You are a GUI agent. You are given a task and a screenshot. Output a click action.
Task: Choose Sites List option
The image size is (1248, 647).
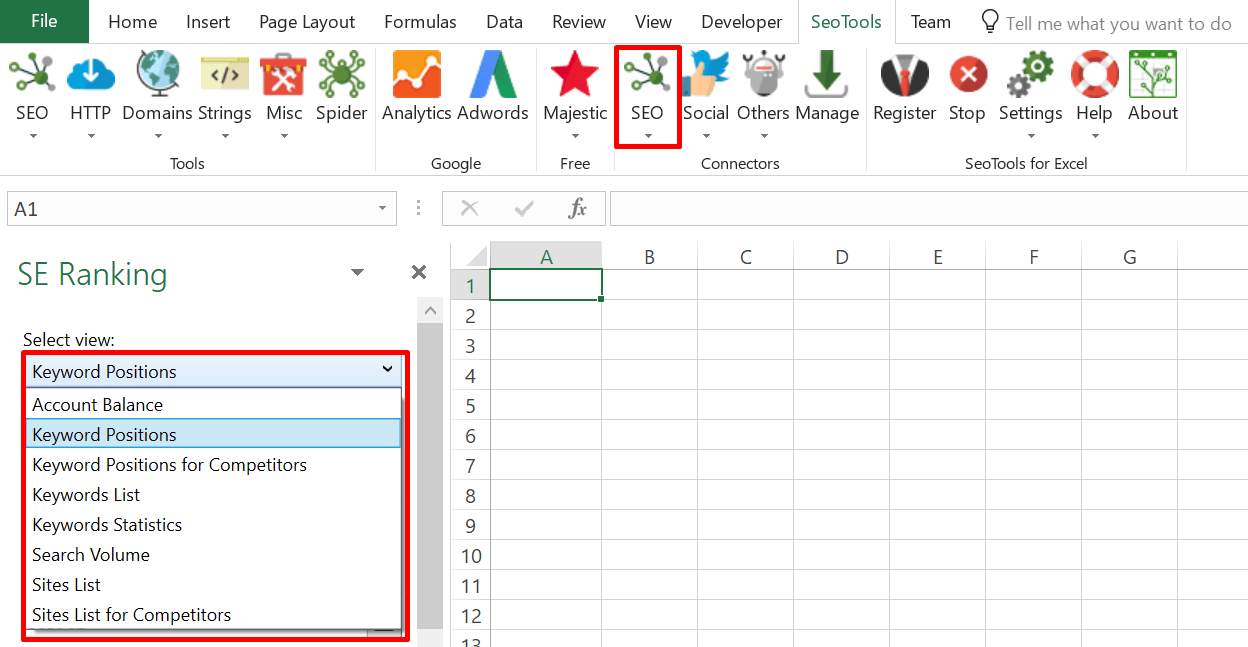[x=213, y=585]
